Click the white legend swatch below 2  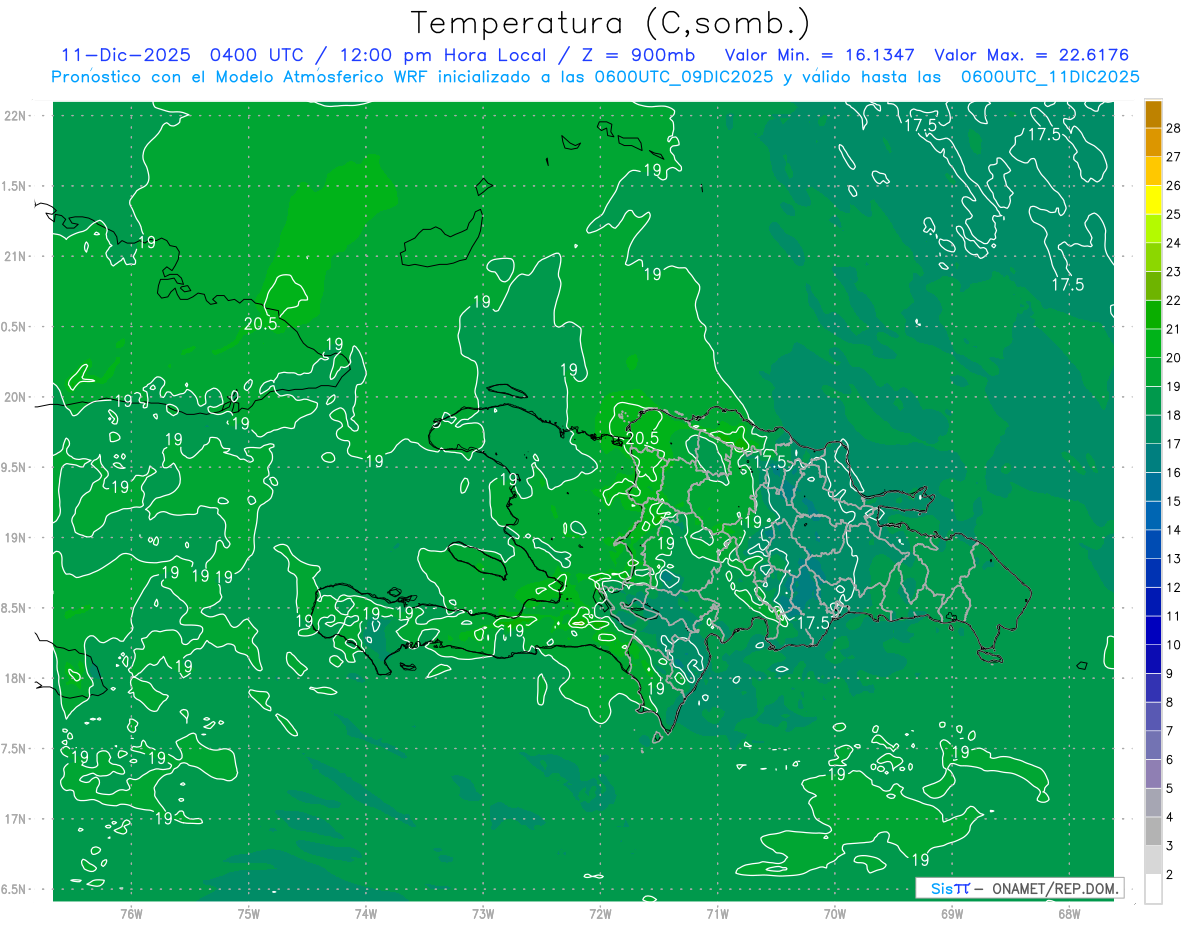(x=1153, y=889)
